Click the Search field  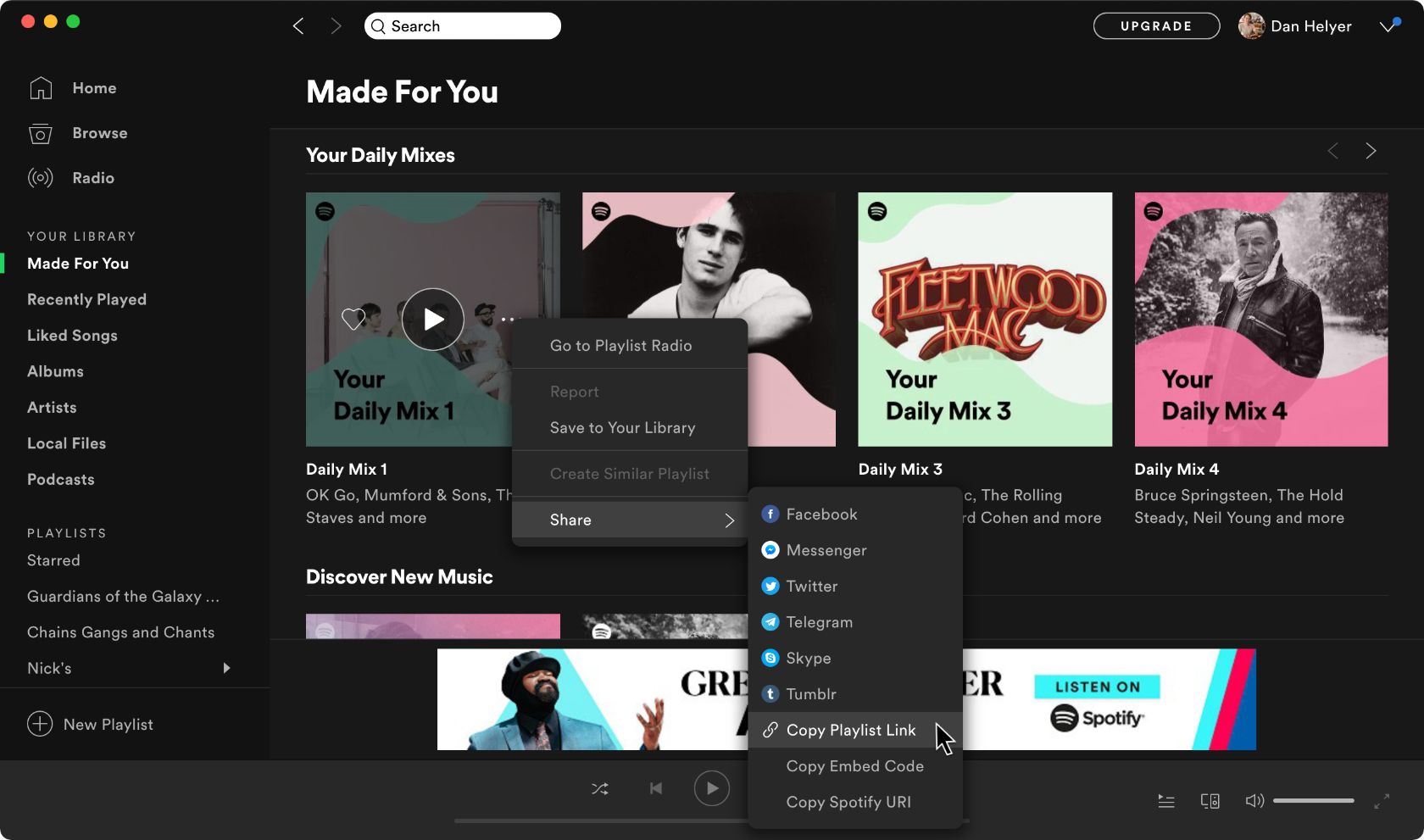[463, 26]
